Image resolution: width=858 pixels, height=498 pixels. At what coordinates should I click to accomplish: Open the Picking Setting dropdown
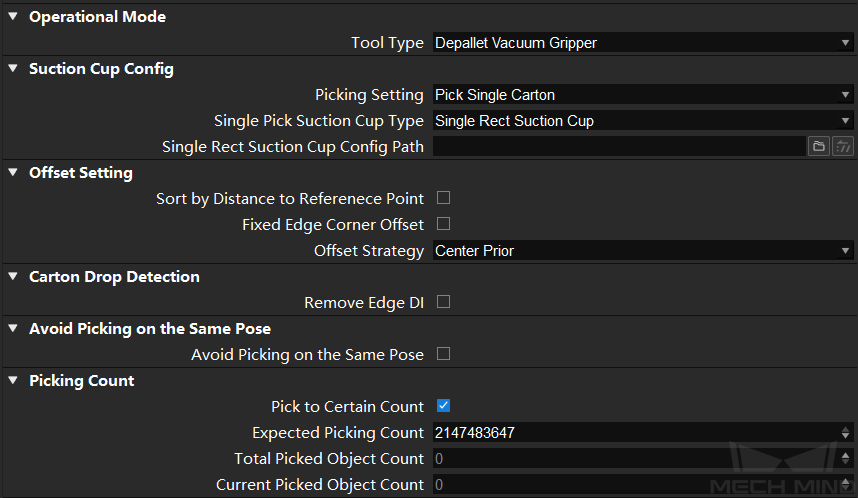643,95
